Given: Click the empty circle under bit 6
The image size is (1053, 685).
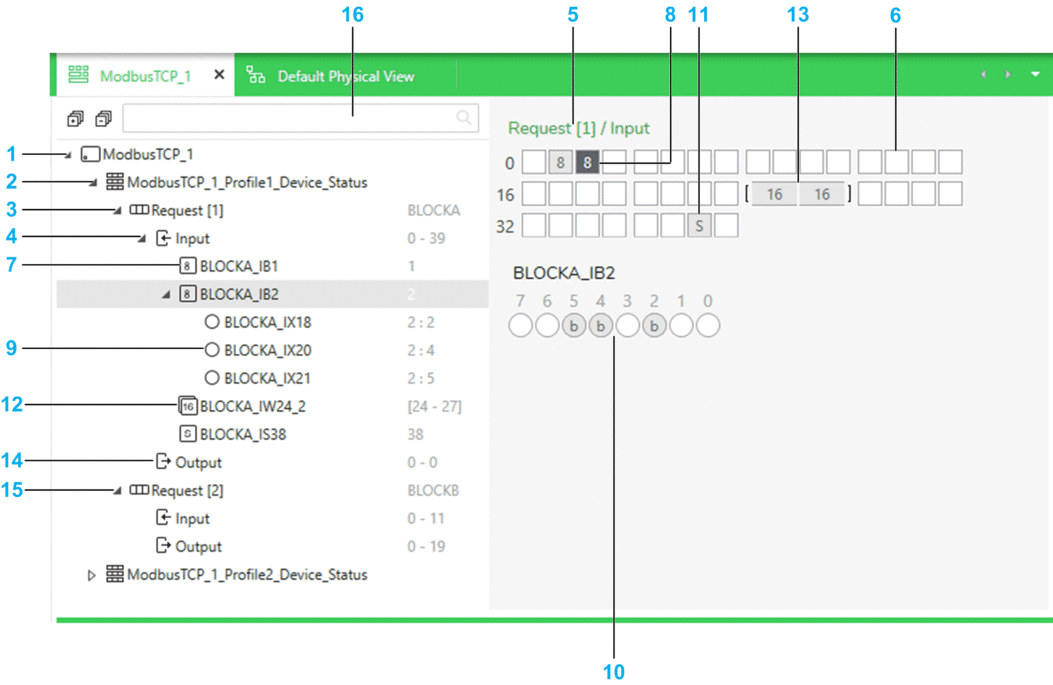Looking at the screenshot, I should pos(547,326).
